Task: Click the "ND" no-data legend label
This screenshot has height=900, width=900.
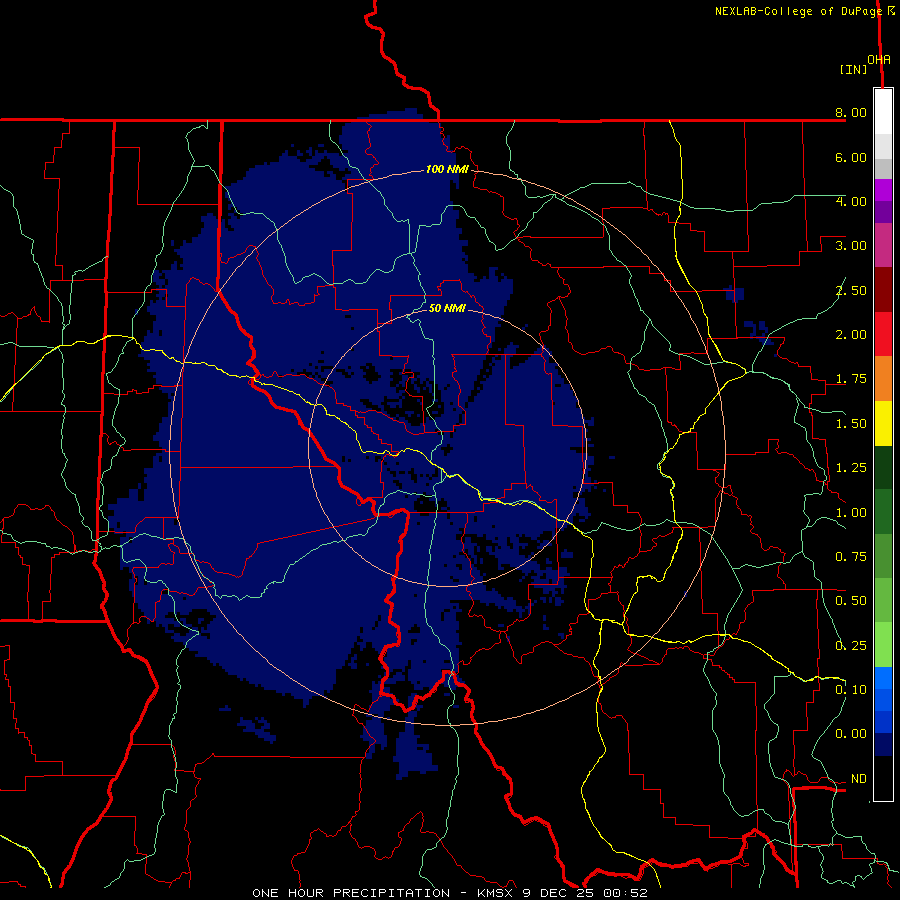Action: click(x=859, y=779)
